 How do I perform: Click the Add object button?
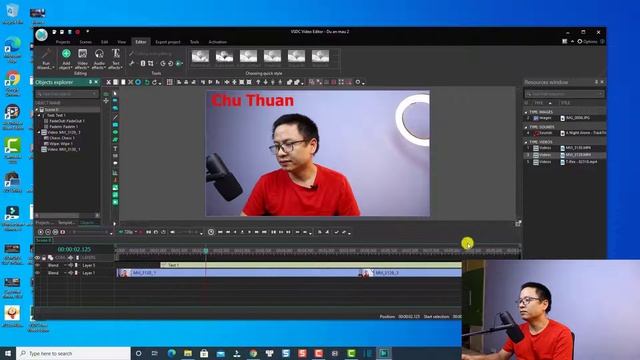[66, 59]
